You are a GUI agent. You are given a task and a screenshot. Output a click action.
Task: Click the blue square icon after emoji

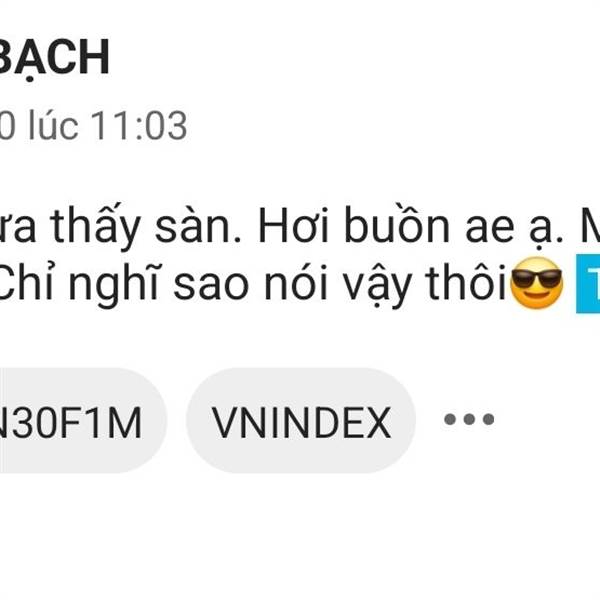pyautogui.click(x=588, y=283)
